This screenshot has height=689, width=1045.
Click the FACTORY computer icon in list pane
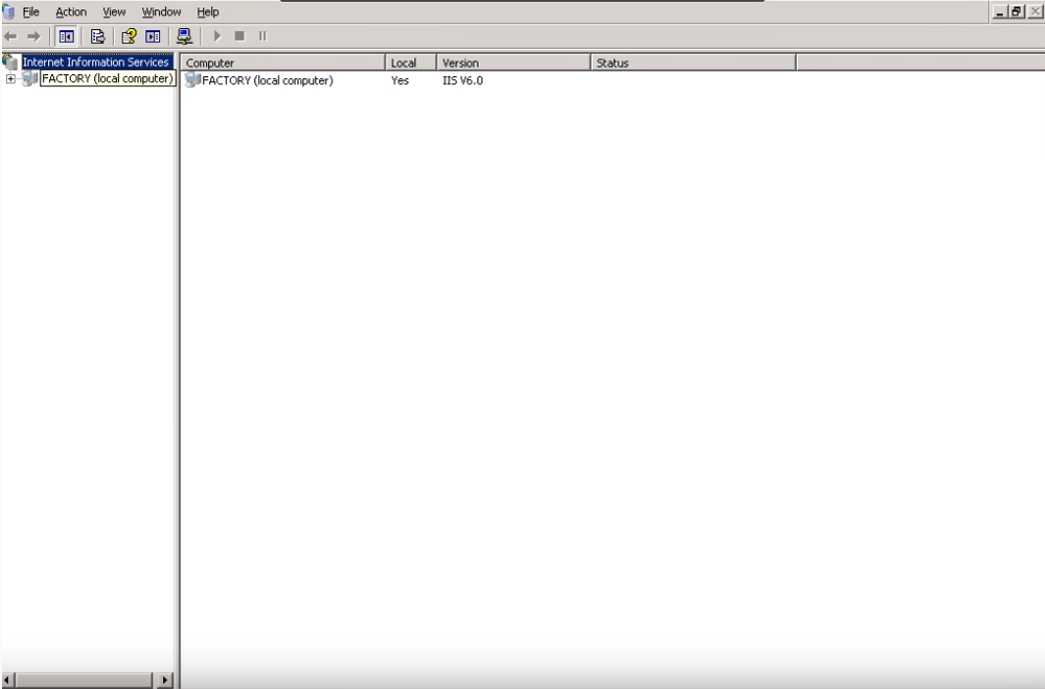coord(193,80)
